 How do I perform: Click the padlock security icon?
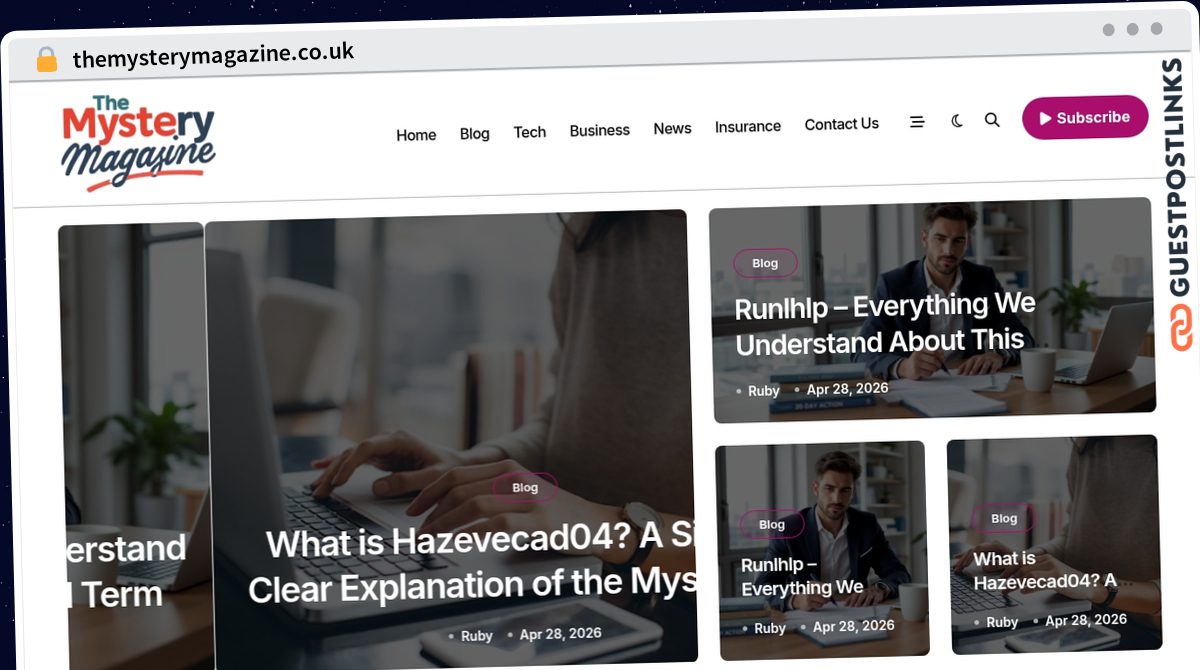pyautogui.click(x=46, y=60)
